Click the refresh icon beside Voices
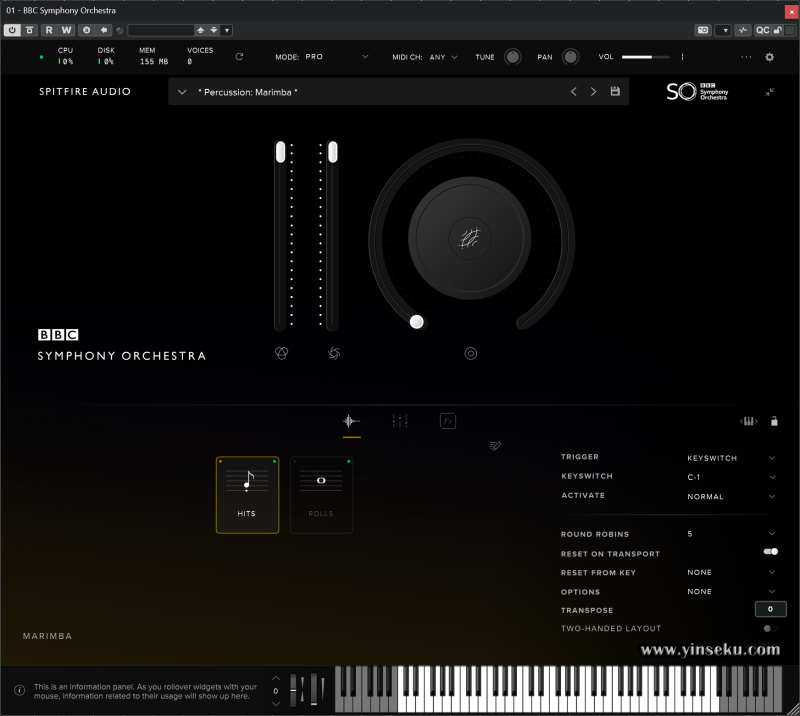Screen dimensions: 800x716 click(x=239, y=57)
